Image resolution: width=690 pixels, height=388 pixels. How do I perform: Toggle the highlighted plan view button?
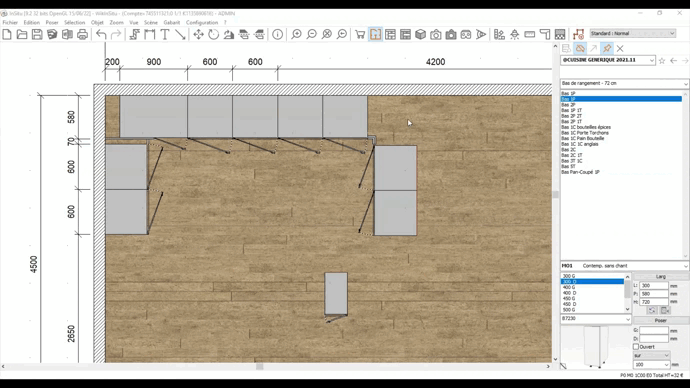[x=375, y=34]
